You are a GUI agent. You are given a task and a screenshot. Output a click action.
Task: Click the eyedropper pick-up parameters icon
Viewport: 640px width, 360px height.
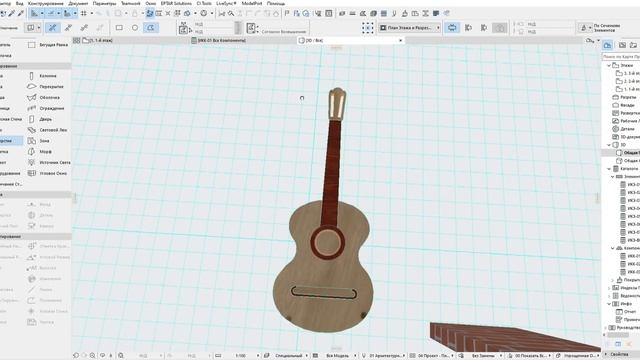pos(12,13)
